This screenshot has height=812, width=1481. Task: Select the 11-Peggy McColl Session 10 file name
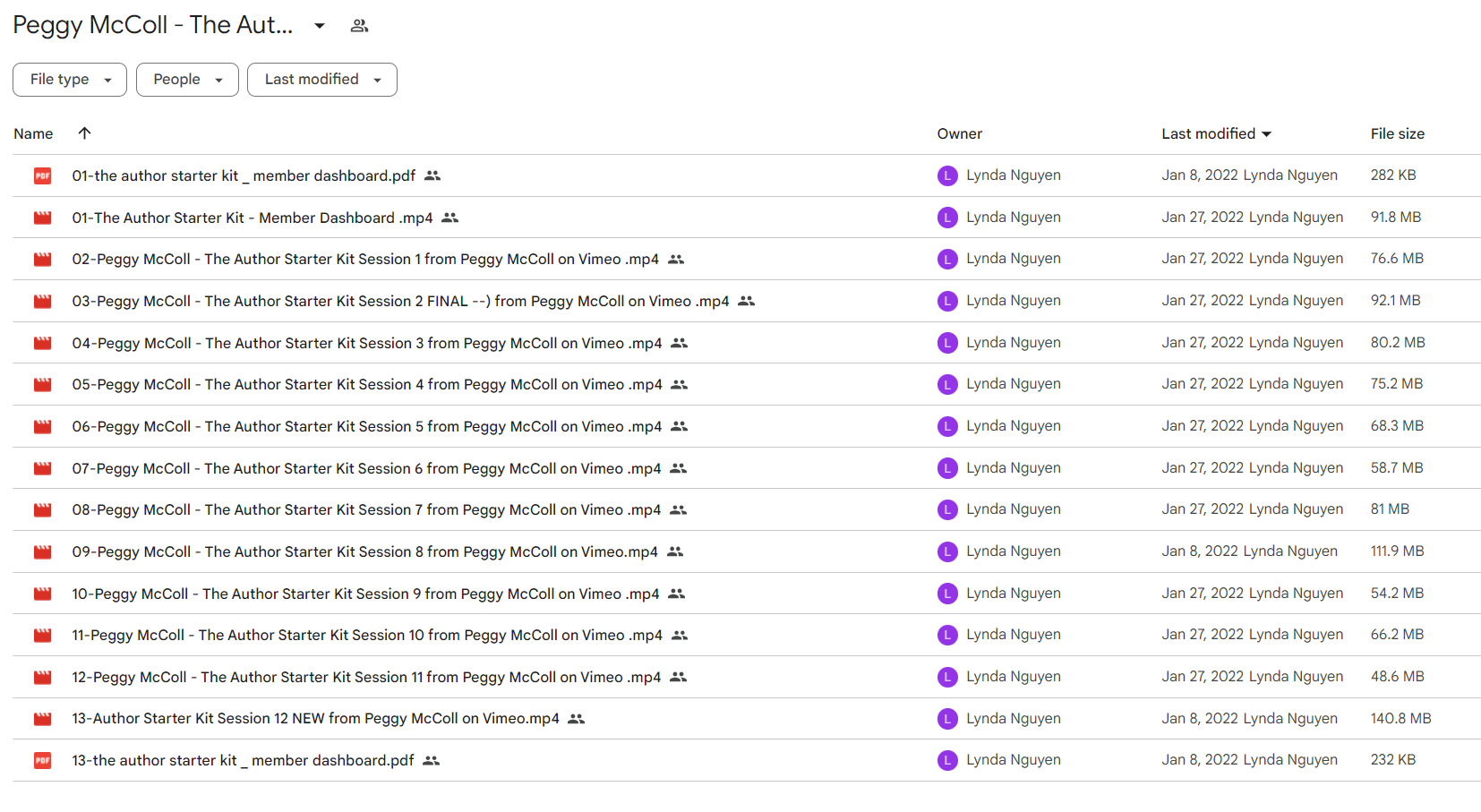[367, 636]
